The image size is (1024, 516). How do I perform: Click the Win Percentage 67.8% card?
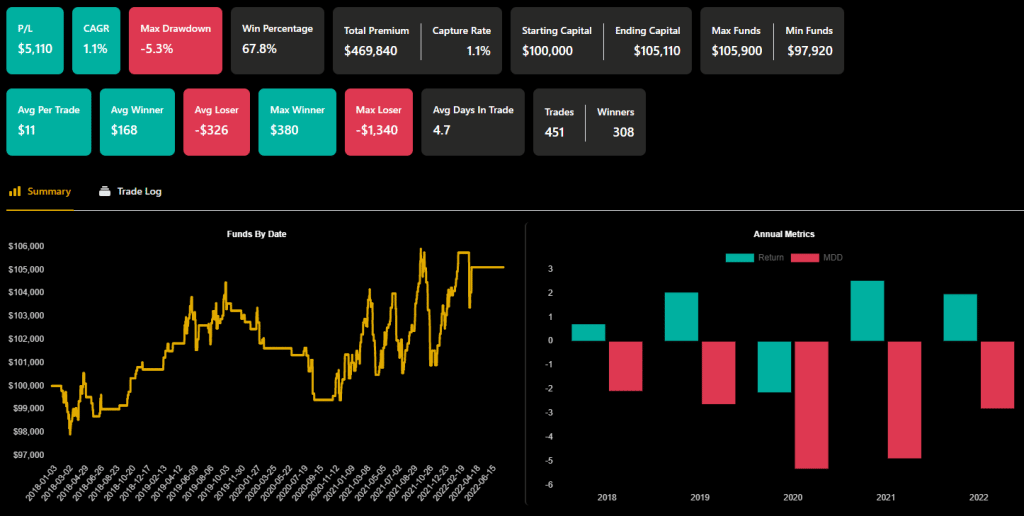(277, 40)
